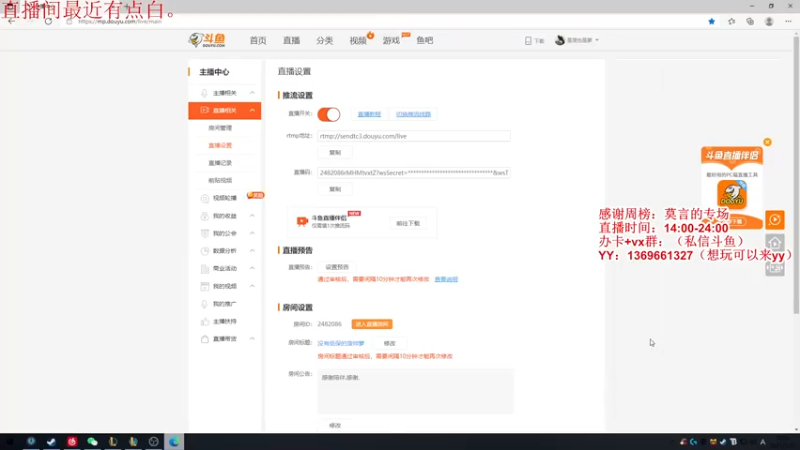Expand the 我的收益 sidebar section
The image size is (800, 450).
252,216
